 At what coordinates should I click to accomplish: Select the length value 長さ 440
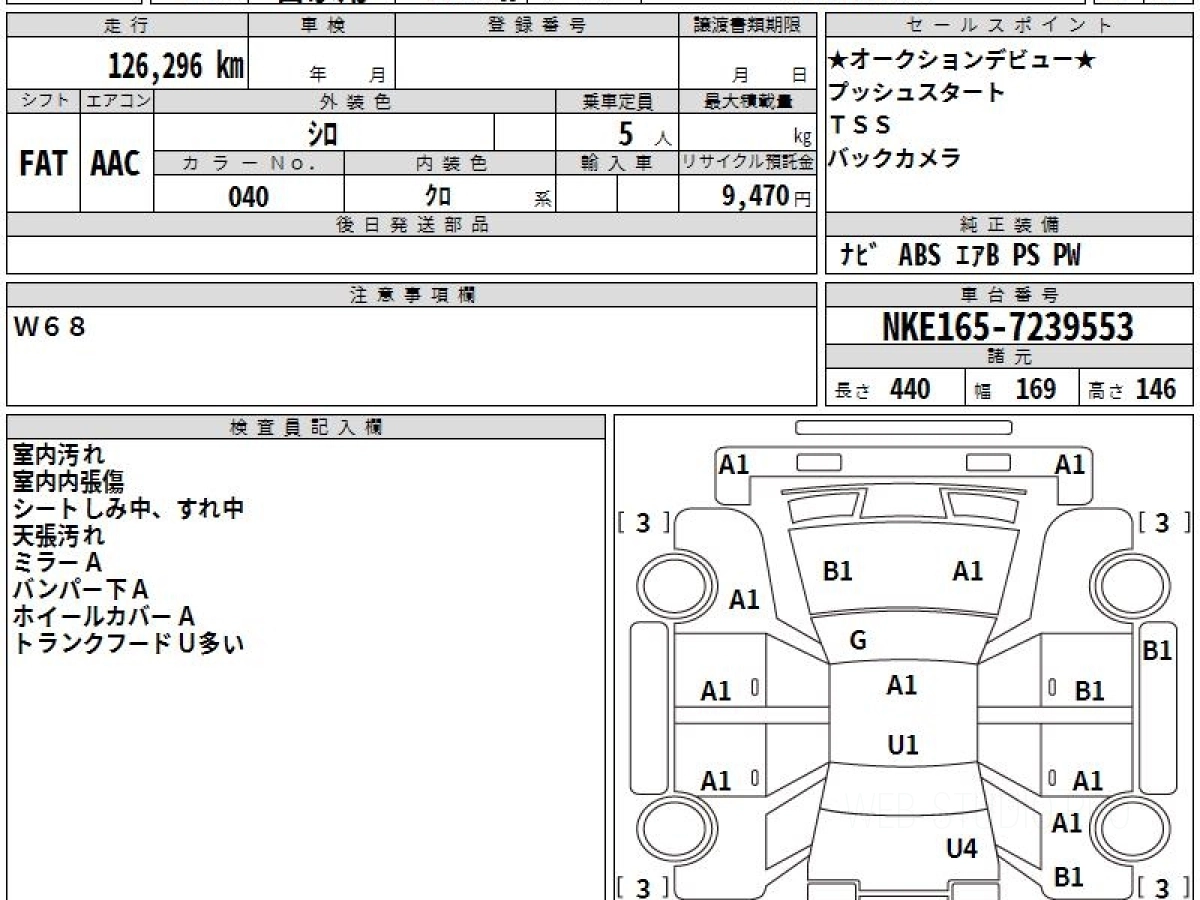pos(883,389)
